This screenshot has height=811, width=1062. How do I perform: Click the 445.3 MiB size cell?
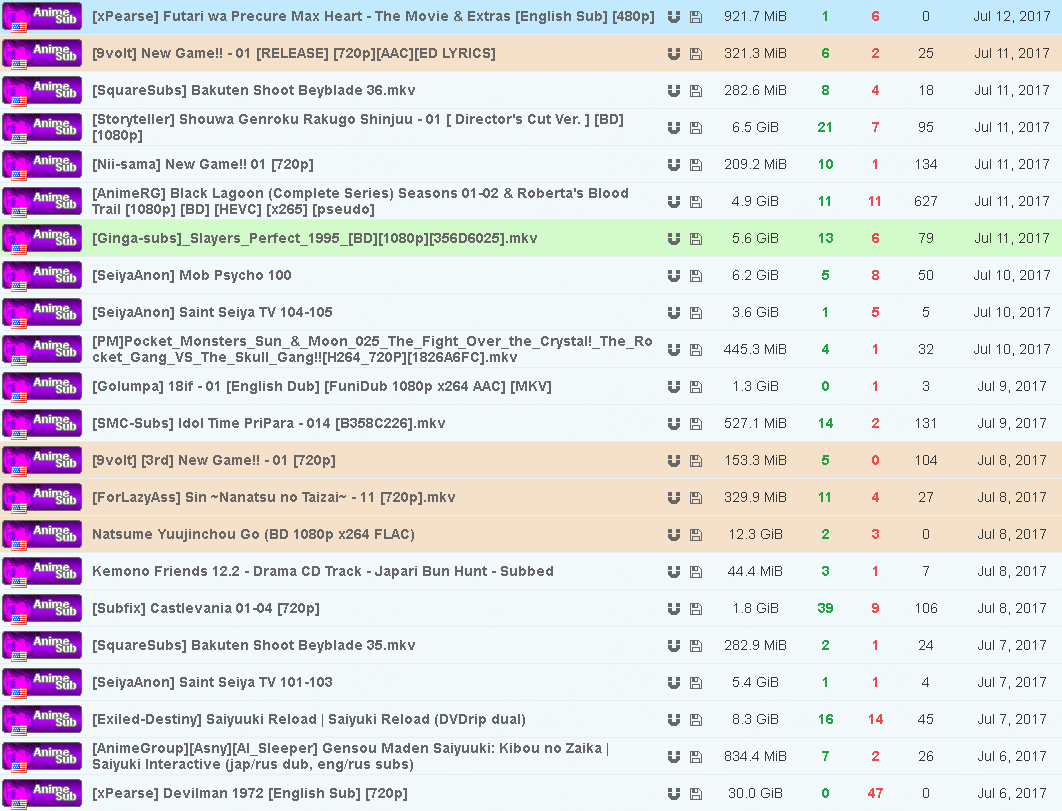pos(755,349)
